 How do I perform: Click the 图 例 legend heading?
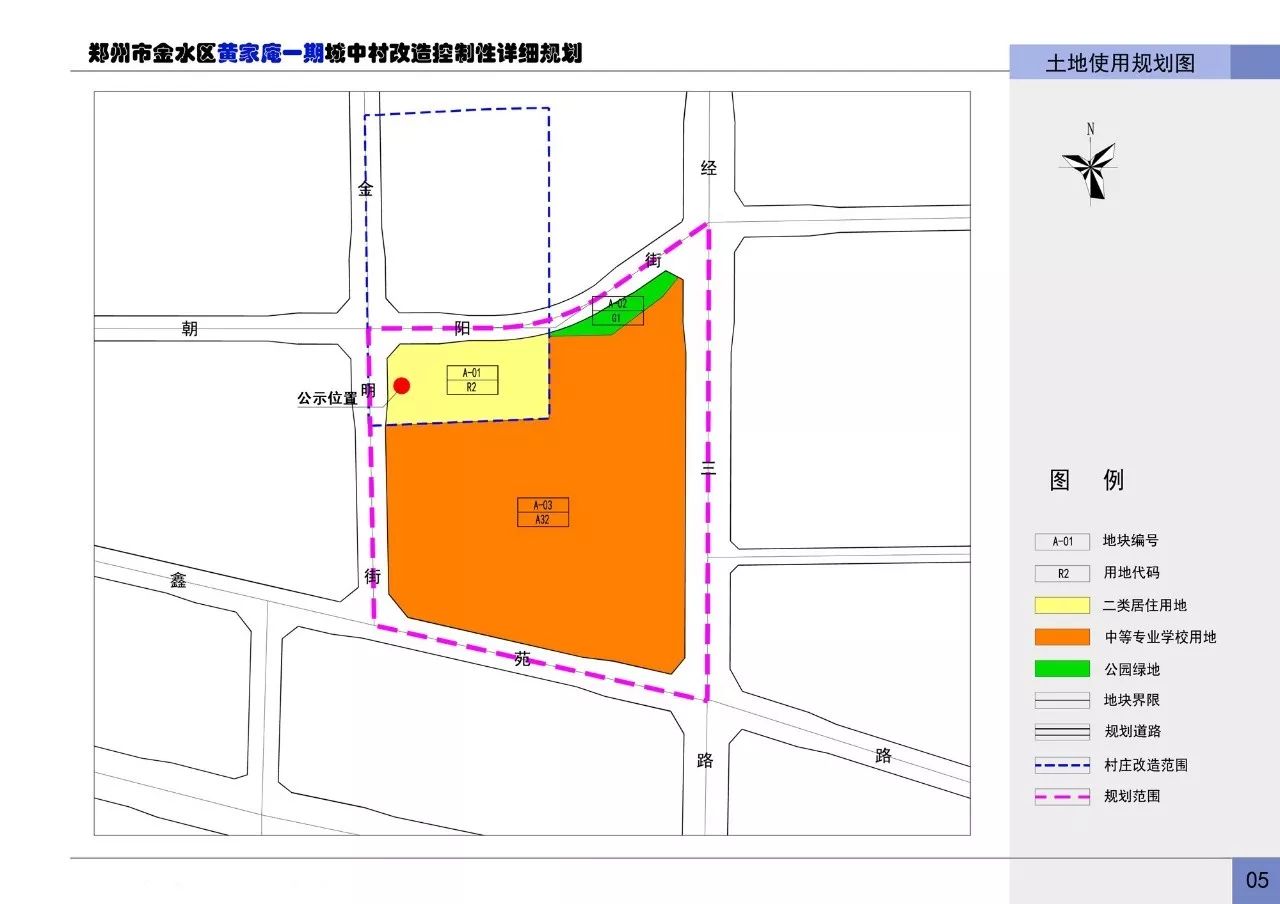pos(1087,480)
